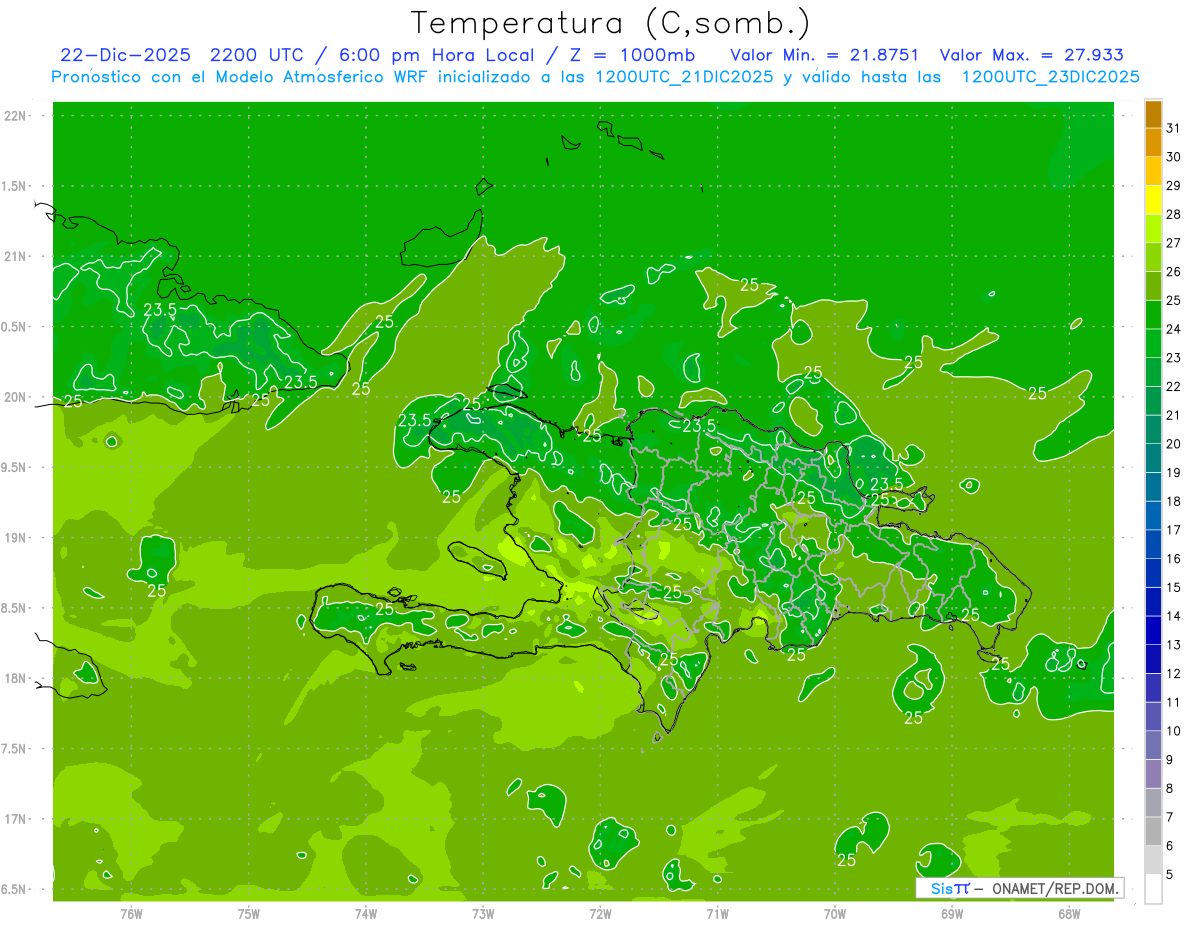Click the "Valor Max. = 27.933" value
The width and height of the screenshot is (1200, 927).
(1031, 55)
